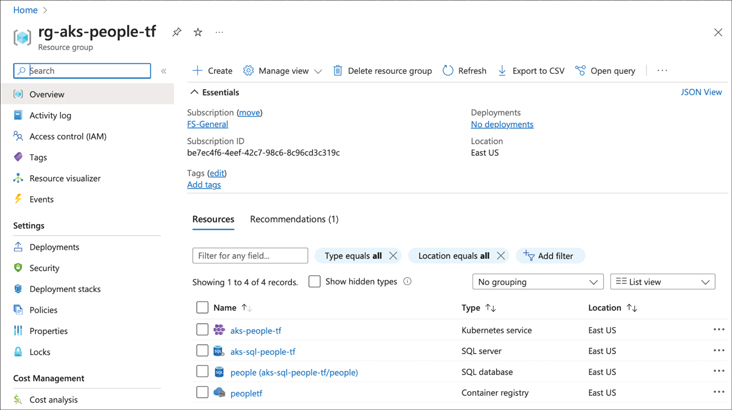Click Export to CSV download icon
The image size is (732, 410).
502,71
